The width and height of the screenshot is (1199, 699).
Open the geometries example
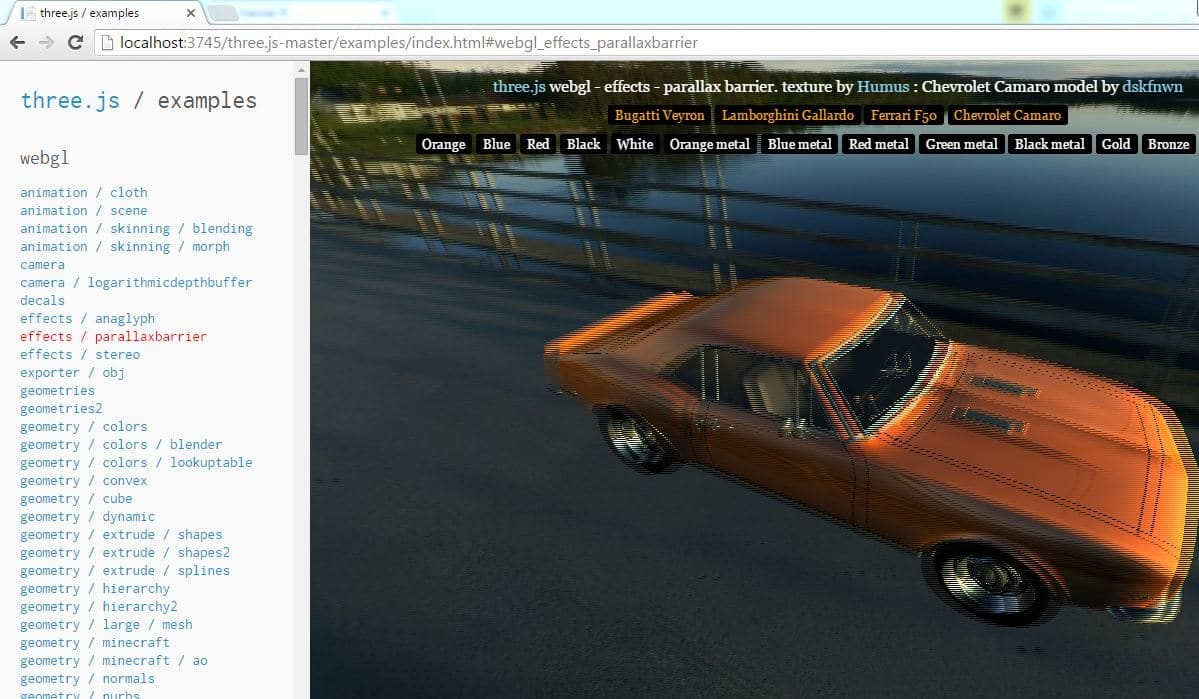pyautogui.click(x=57, y=391)
